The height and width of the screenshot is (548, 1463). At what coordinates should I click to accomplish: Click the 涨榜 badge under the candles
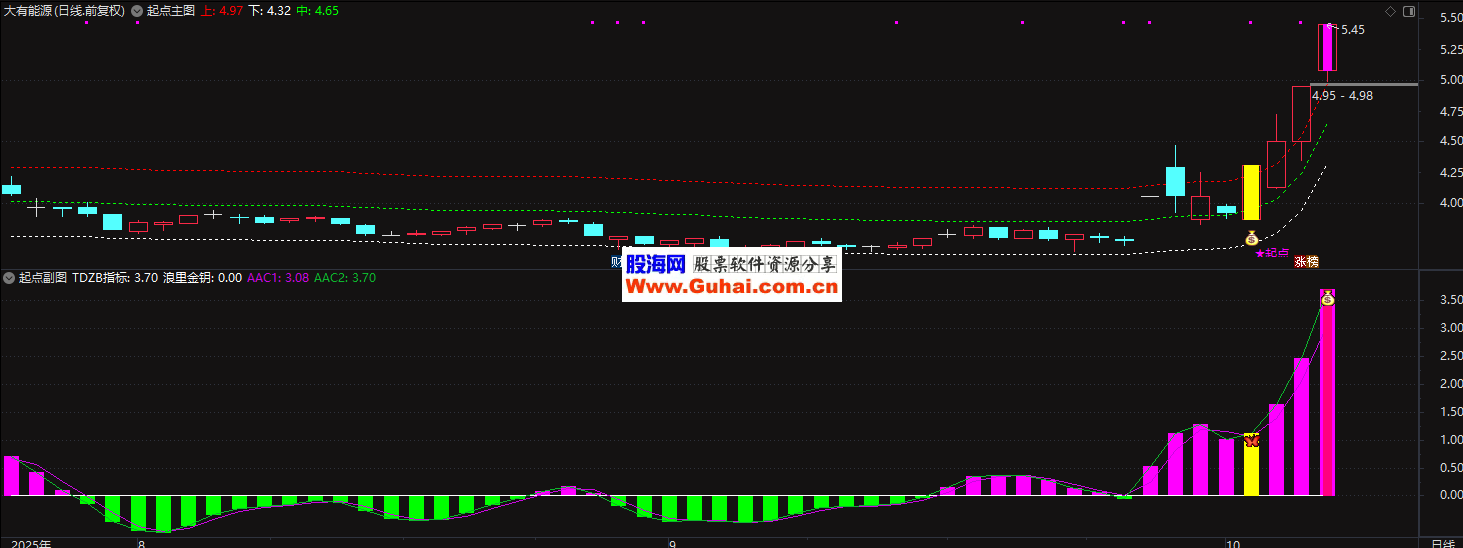pos(1306,262)
